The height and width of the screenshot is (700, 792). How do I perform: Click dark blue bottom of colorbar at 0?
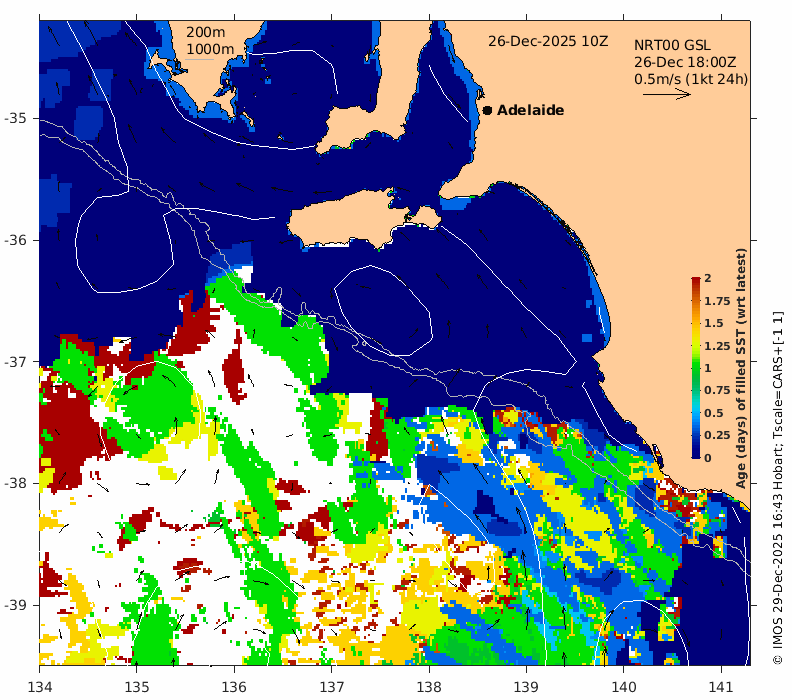[x=696, y=454]
